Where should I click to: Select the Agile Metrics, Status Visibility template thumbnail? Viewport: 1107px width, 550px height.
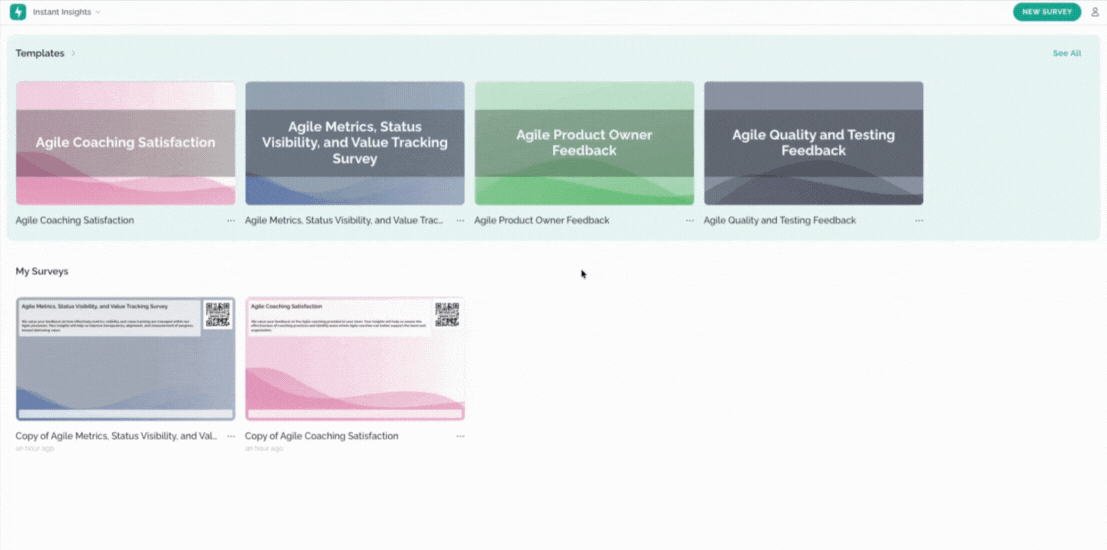pyautogui.click(x=355, y=143)
